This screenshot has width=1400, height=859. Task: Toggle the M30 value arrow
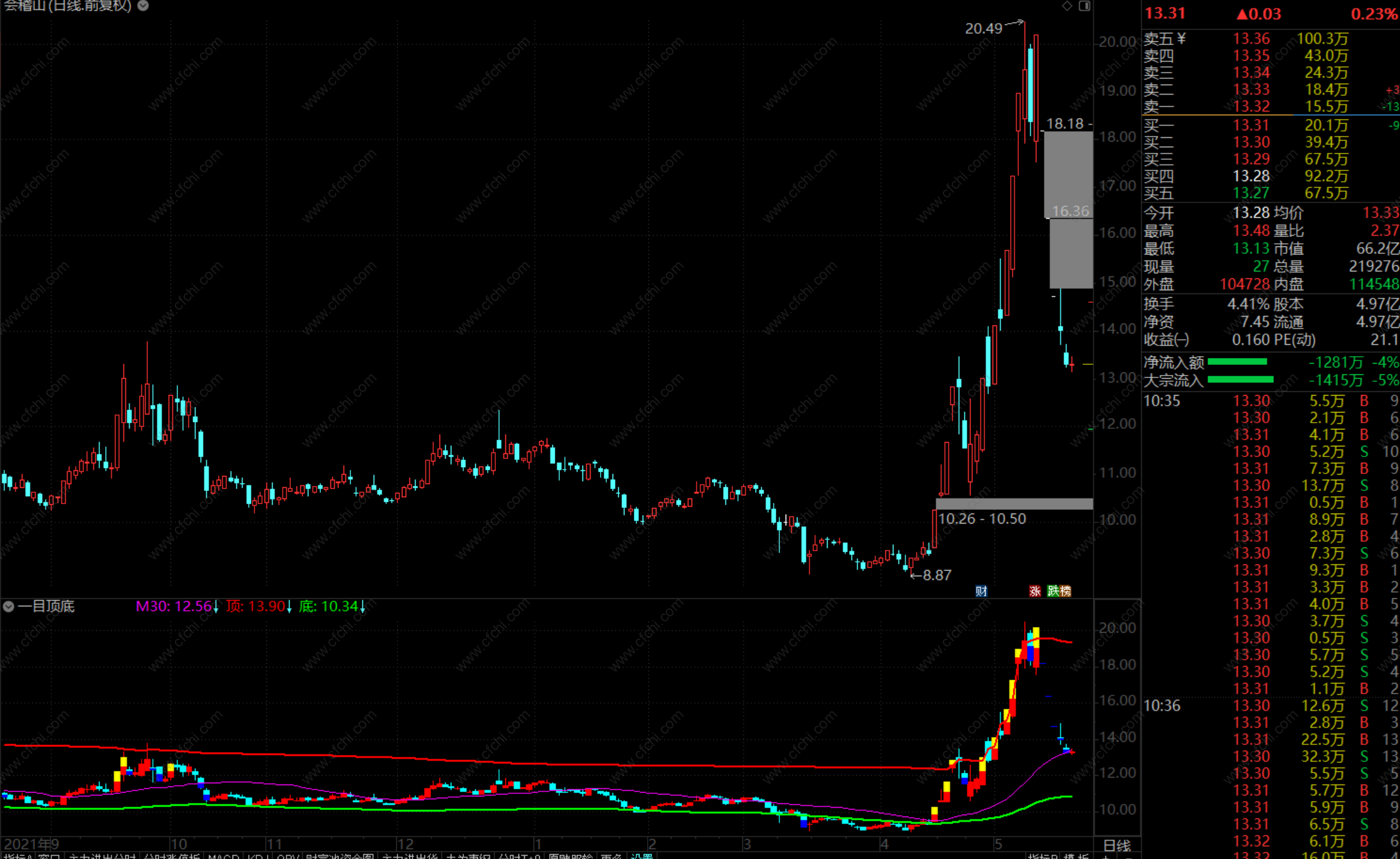point(216,606)
